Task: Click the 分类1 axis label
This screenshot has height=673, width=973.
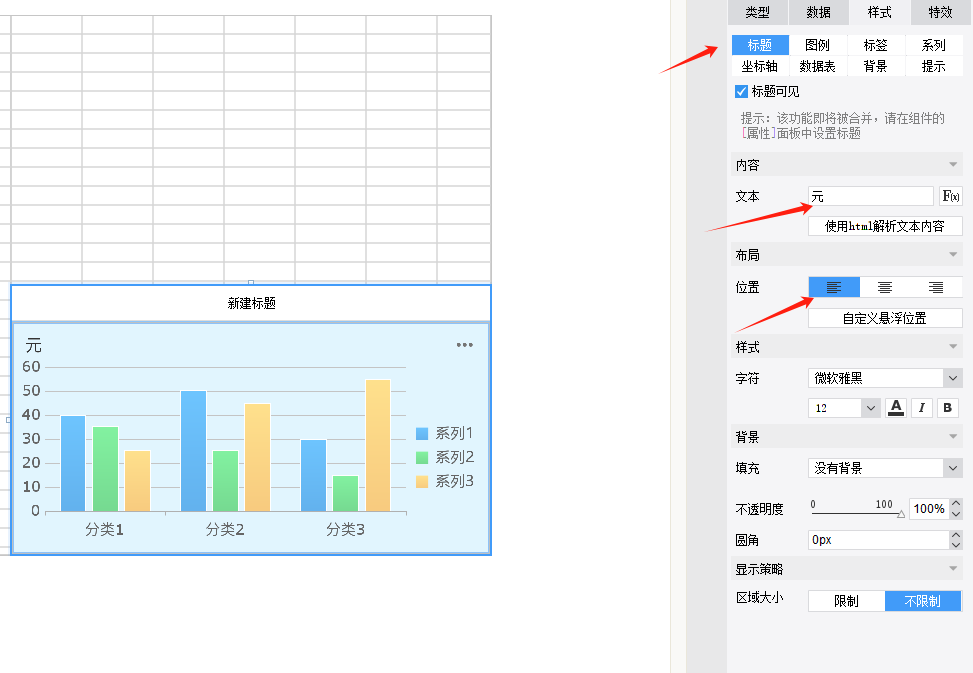Action: 104,529
